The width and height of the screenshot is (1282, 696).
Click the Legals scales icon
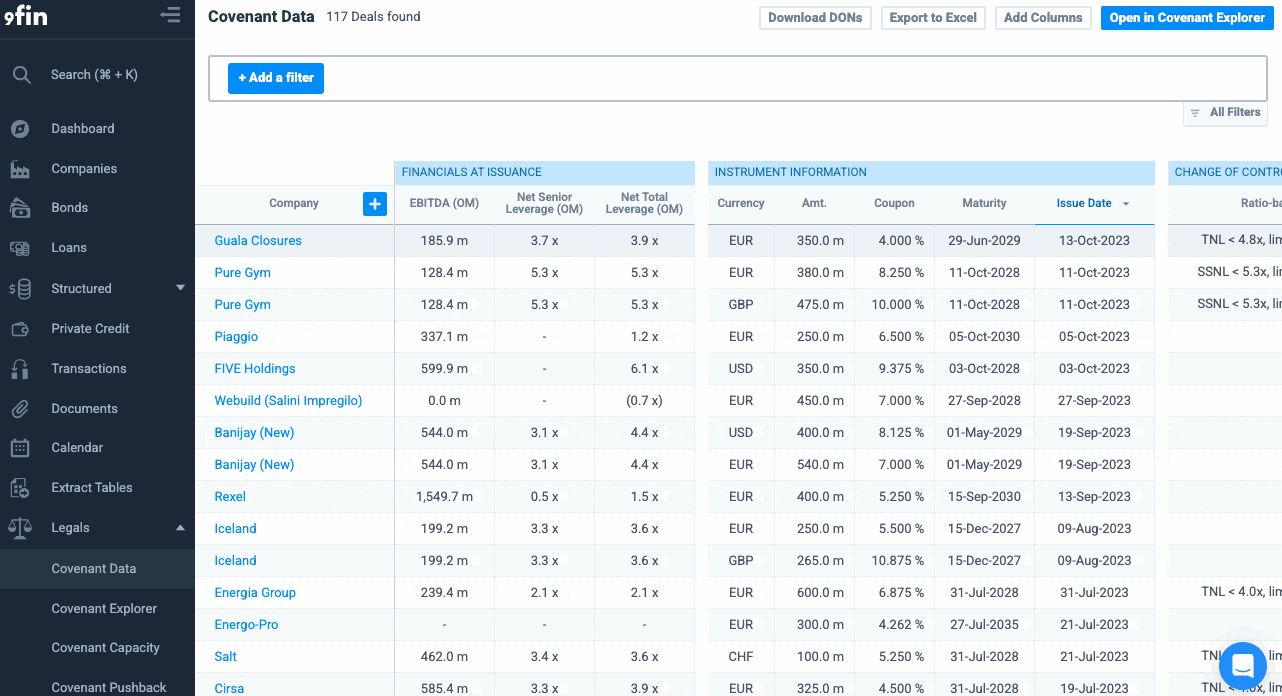20,528
